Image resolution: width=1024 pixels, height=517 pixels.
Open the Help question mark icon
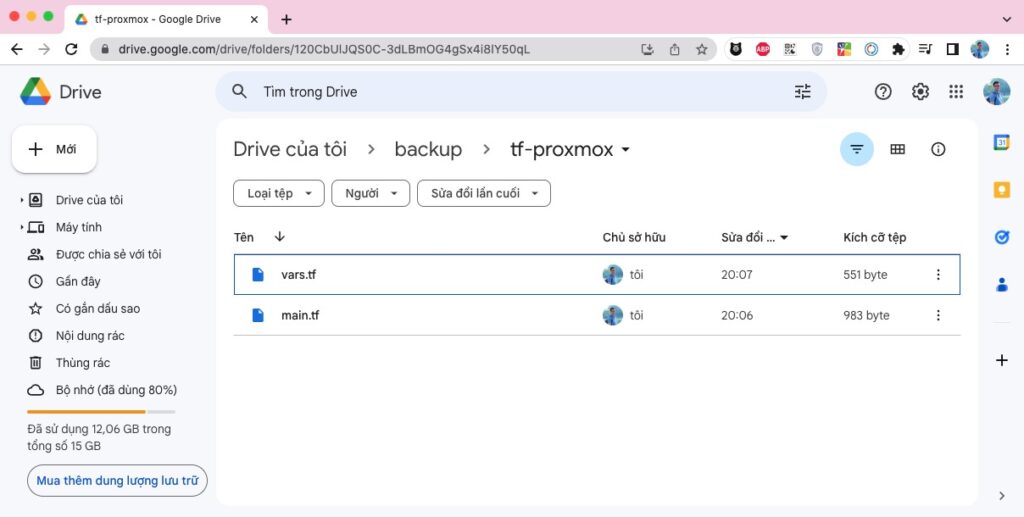883,92
